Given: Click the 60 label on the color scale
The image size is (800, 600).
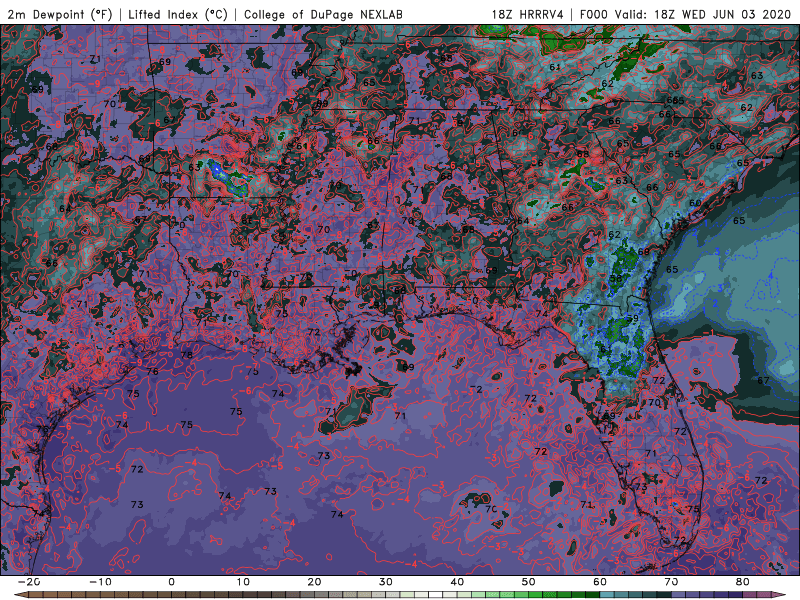Looking at the screenshot, I should [x=600, y=582].
